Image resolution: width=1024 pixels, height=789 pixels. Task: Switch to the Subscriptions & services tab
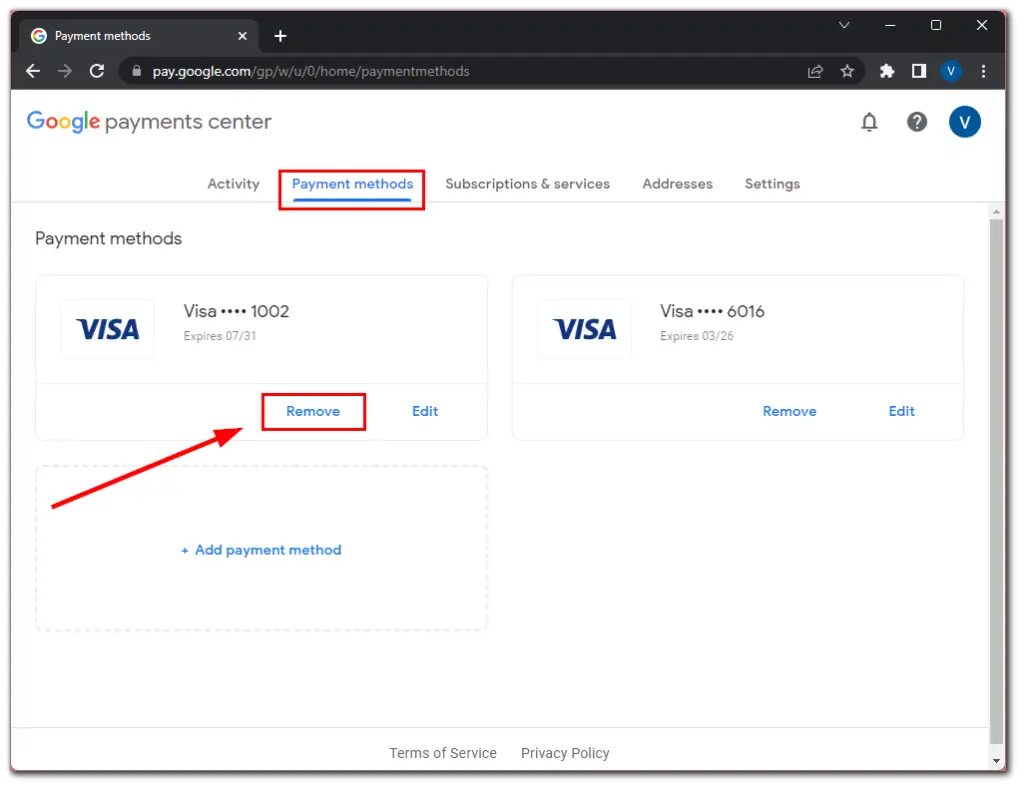528,184
